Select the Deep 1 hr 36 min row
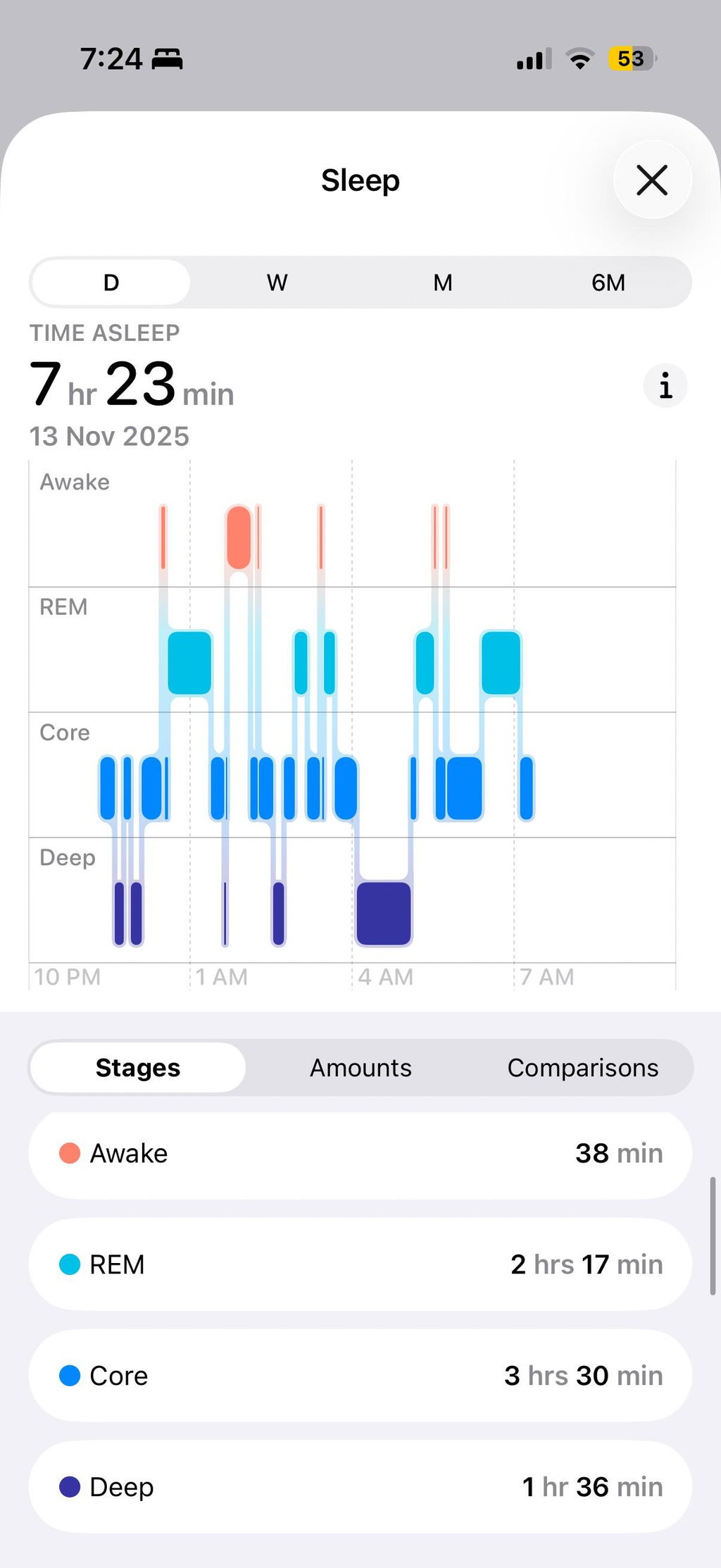 360,1487
